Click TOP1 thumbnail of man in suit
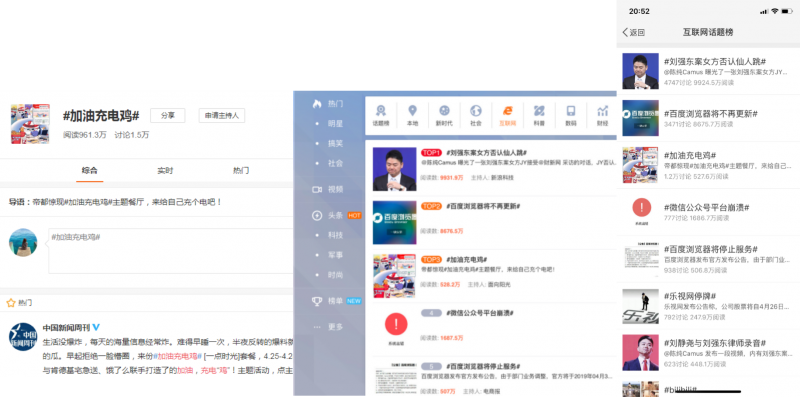 pos(394,169)
